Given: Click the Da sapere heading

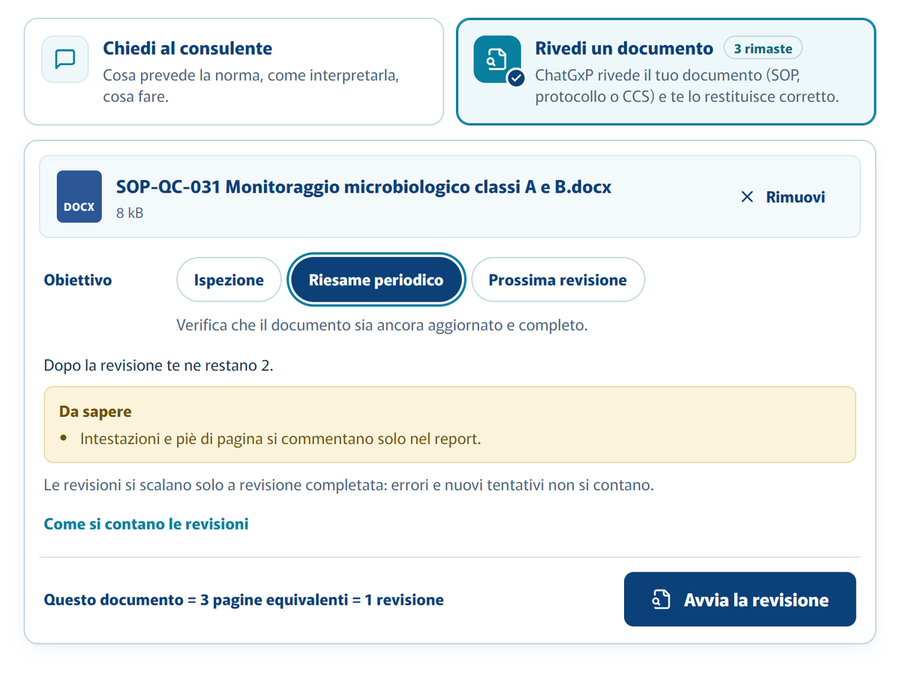Looking at the screenshot, I should 95,412.
